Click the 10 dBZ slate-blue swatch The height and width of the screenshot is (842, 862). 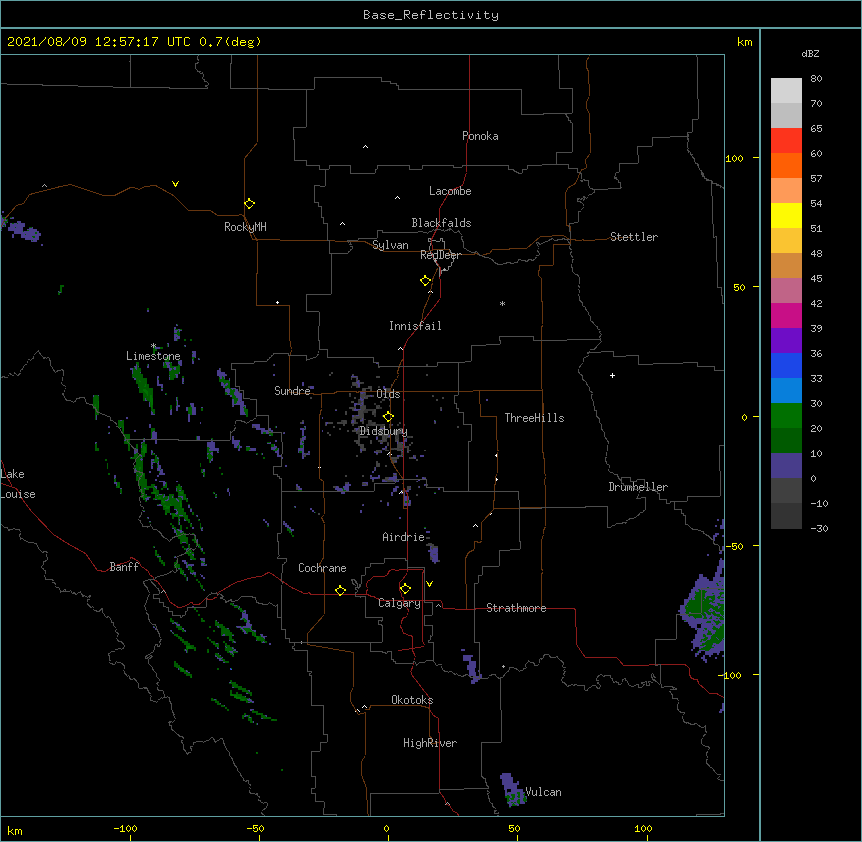(786, 466)
